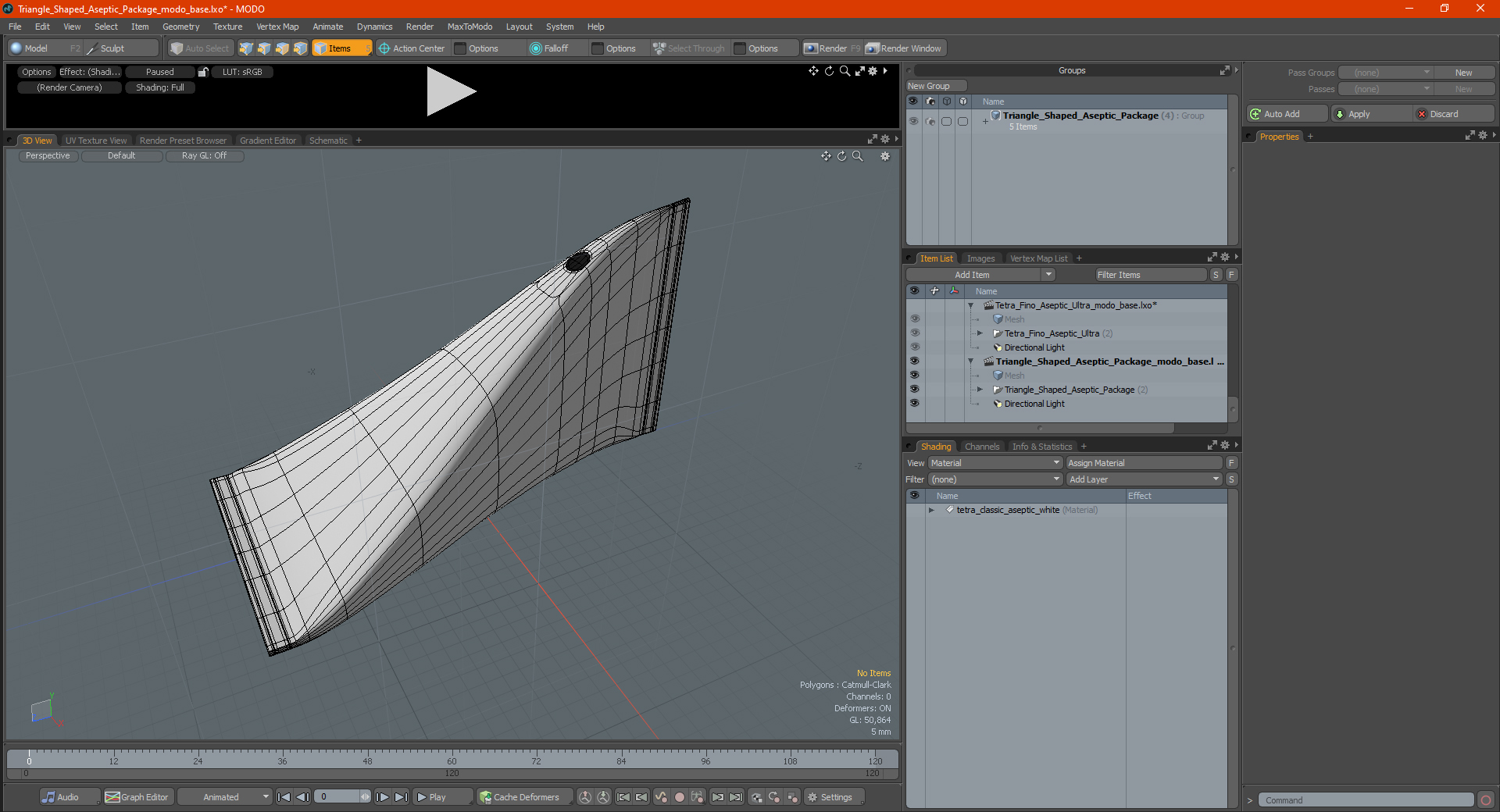Activate the Falloff tool icon
The image size is (1500, 812).
(535, 48)
